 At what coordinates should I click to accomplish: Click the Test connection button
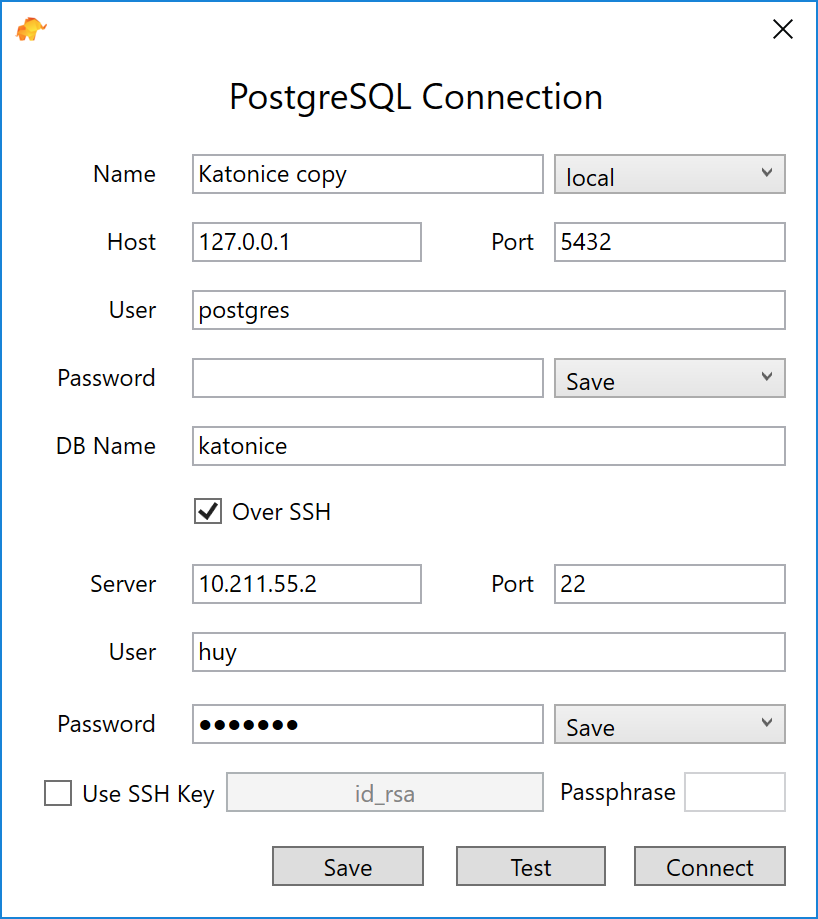click(531, 866)
